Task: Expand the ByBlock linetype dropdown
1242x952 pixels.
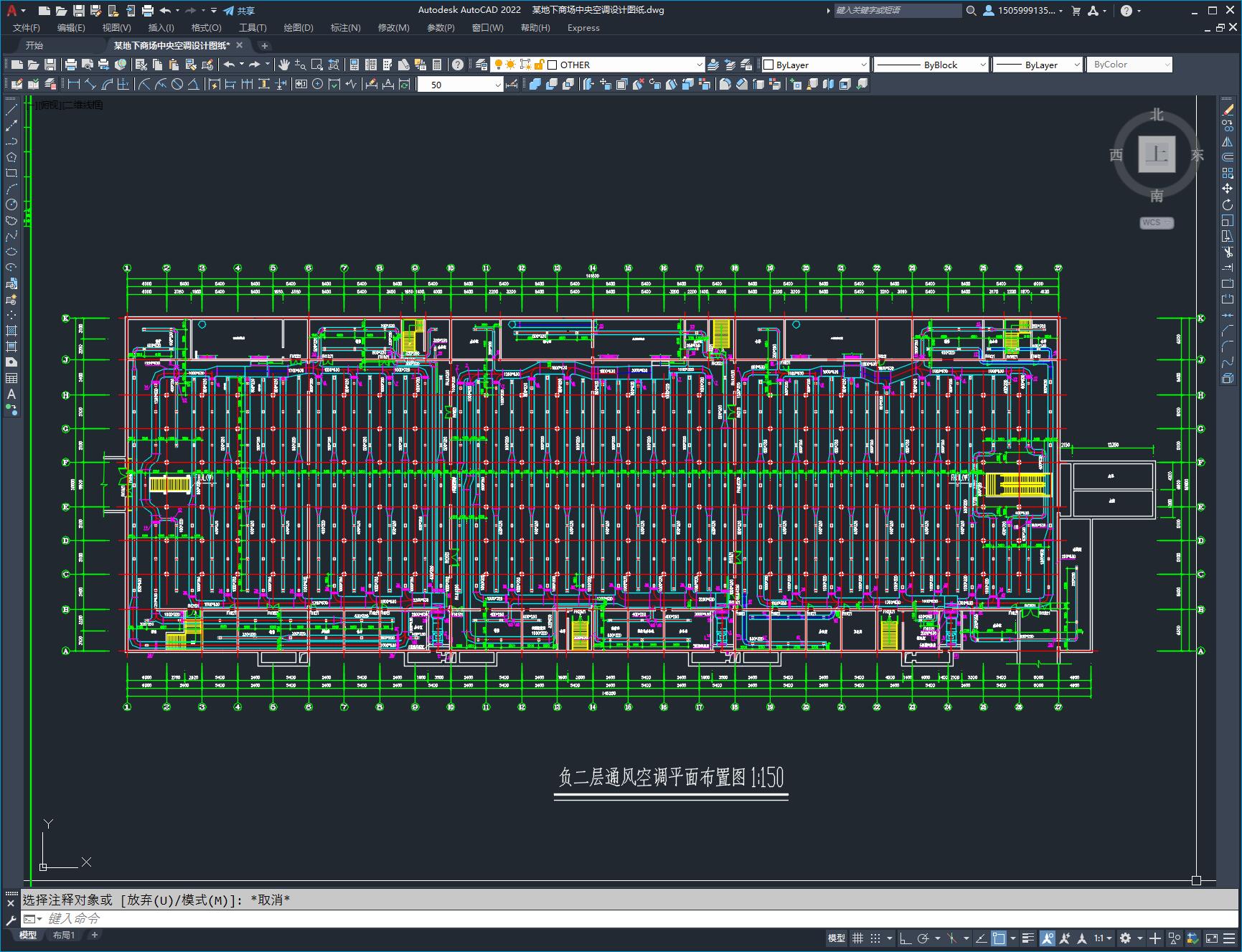Action: [982, 65]
